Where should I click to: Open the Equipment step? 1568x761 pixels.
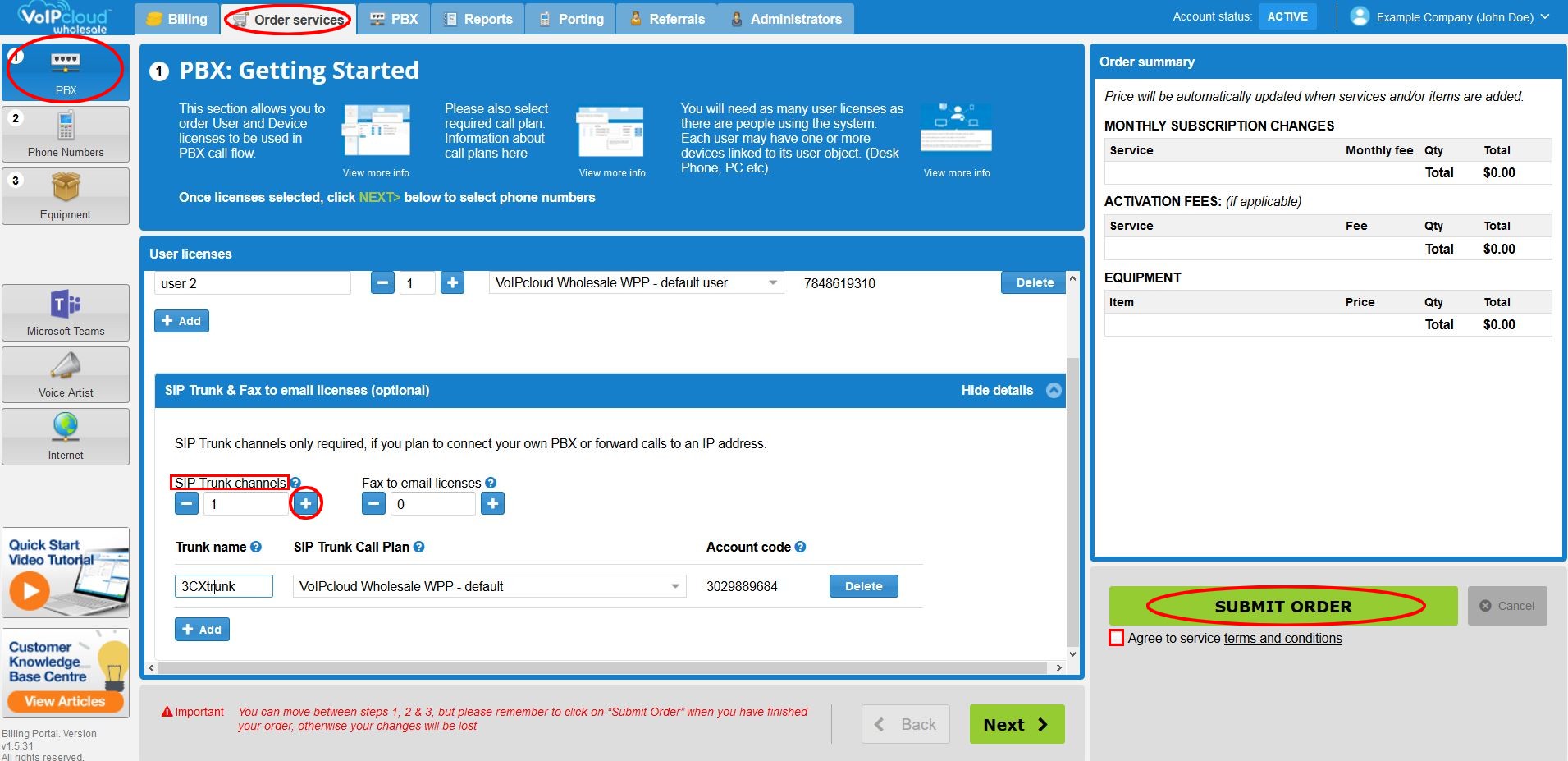click(66, 195)
